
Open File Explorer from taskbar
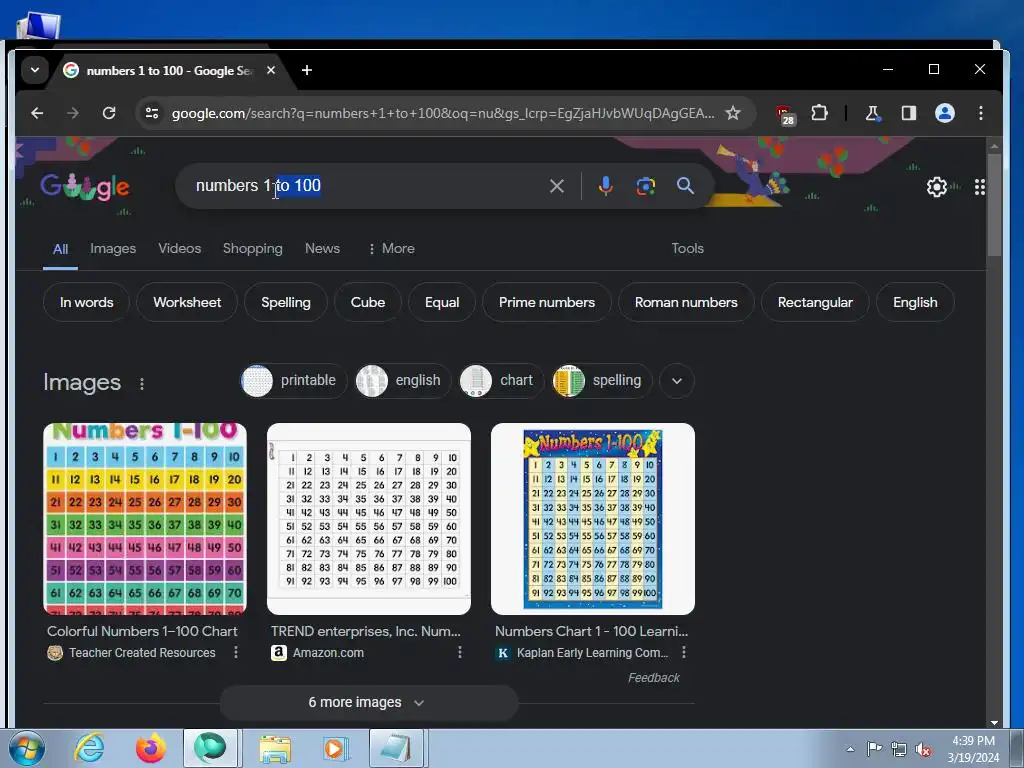click(275, 748)
